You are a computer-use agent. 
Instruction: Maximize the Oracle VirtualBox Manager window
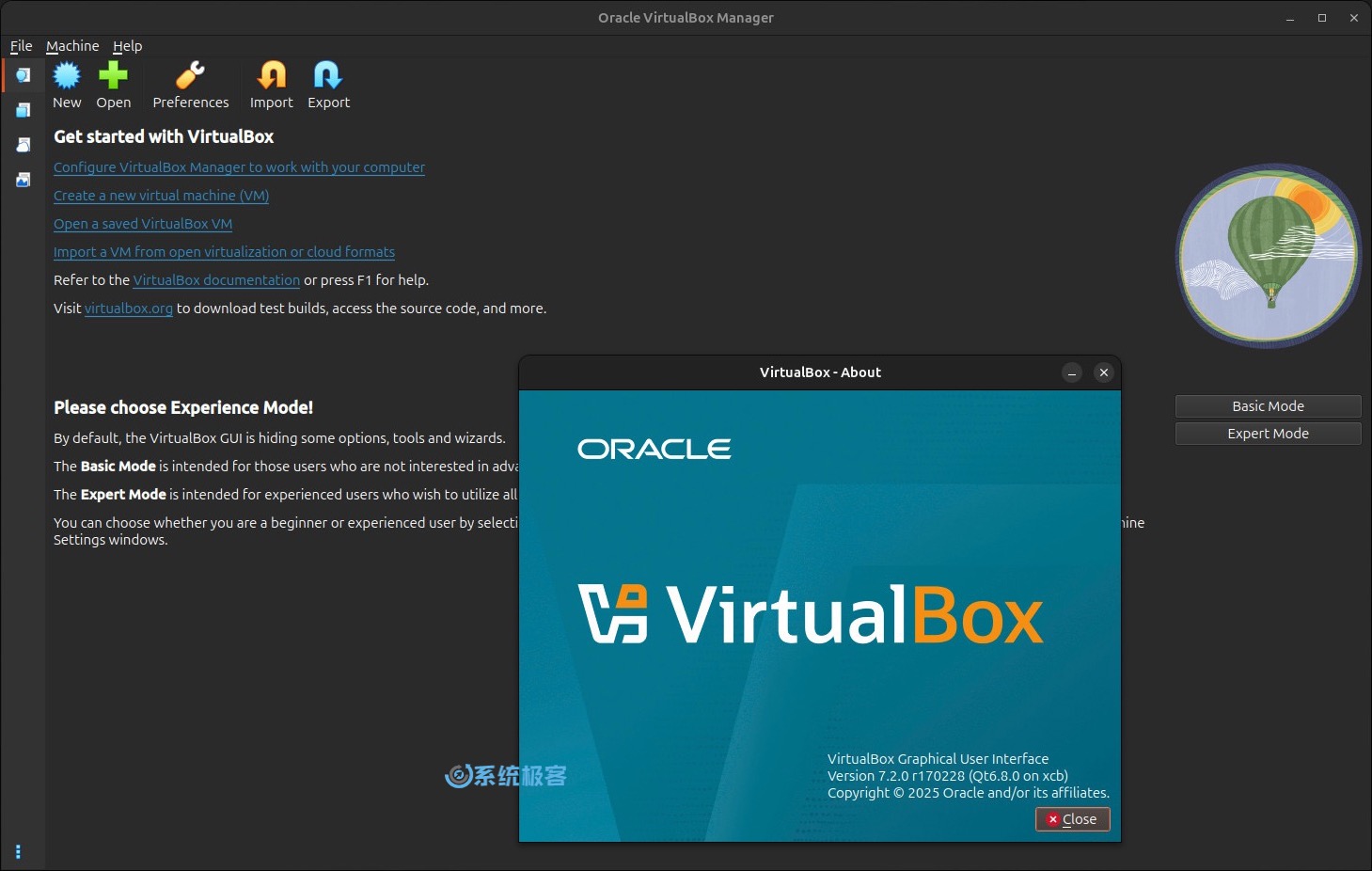(1321, 18)
